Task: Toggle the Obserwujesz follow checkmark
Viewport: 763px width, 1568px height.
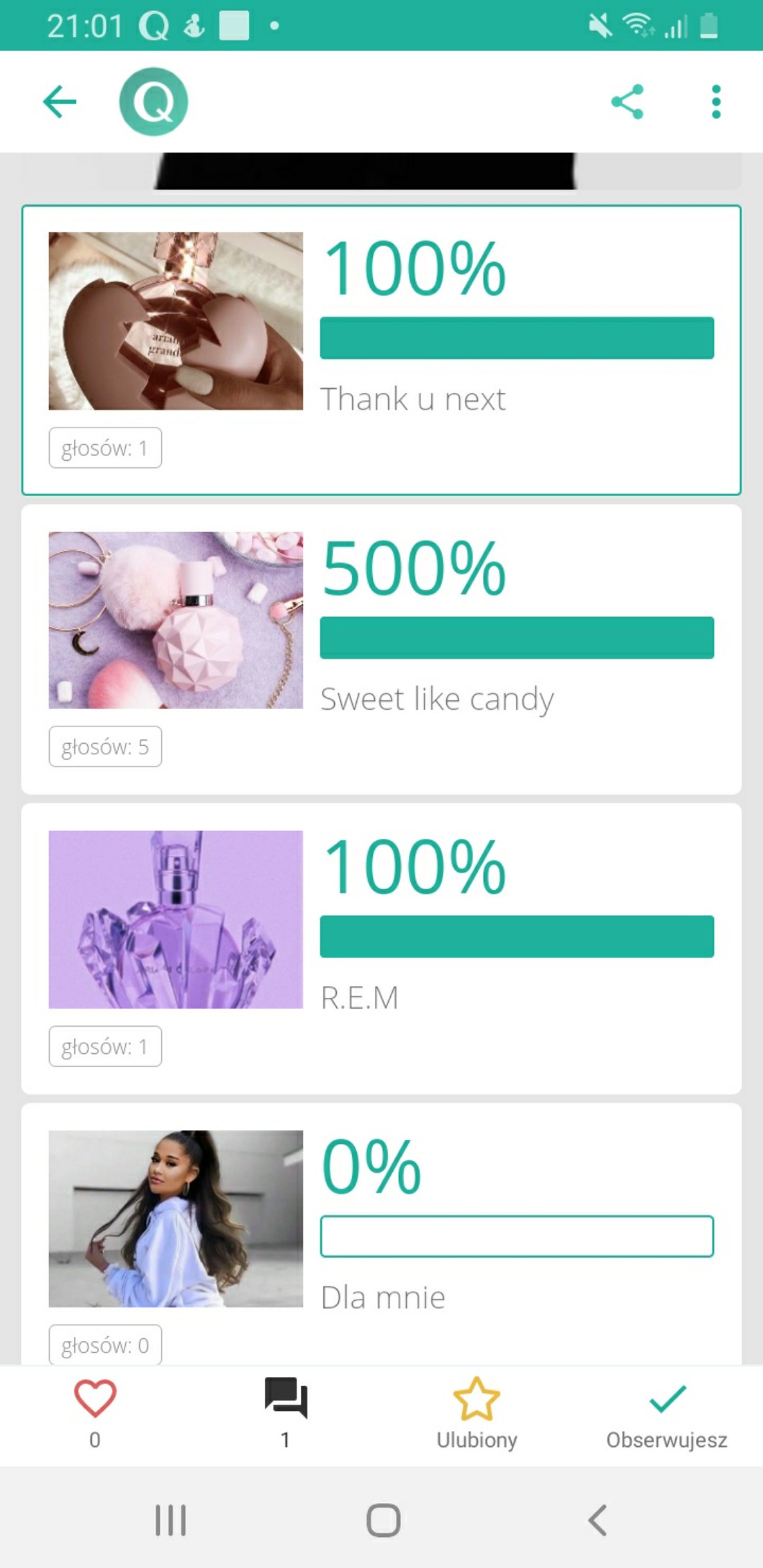Action: click(667, 1399)
